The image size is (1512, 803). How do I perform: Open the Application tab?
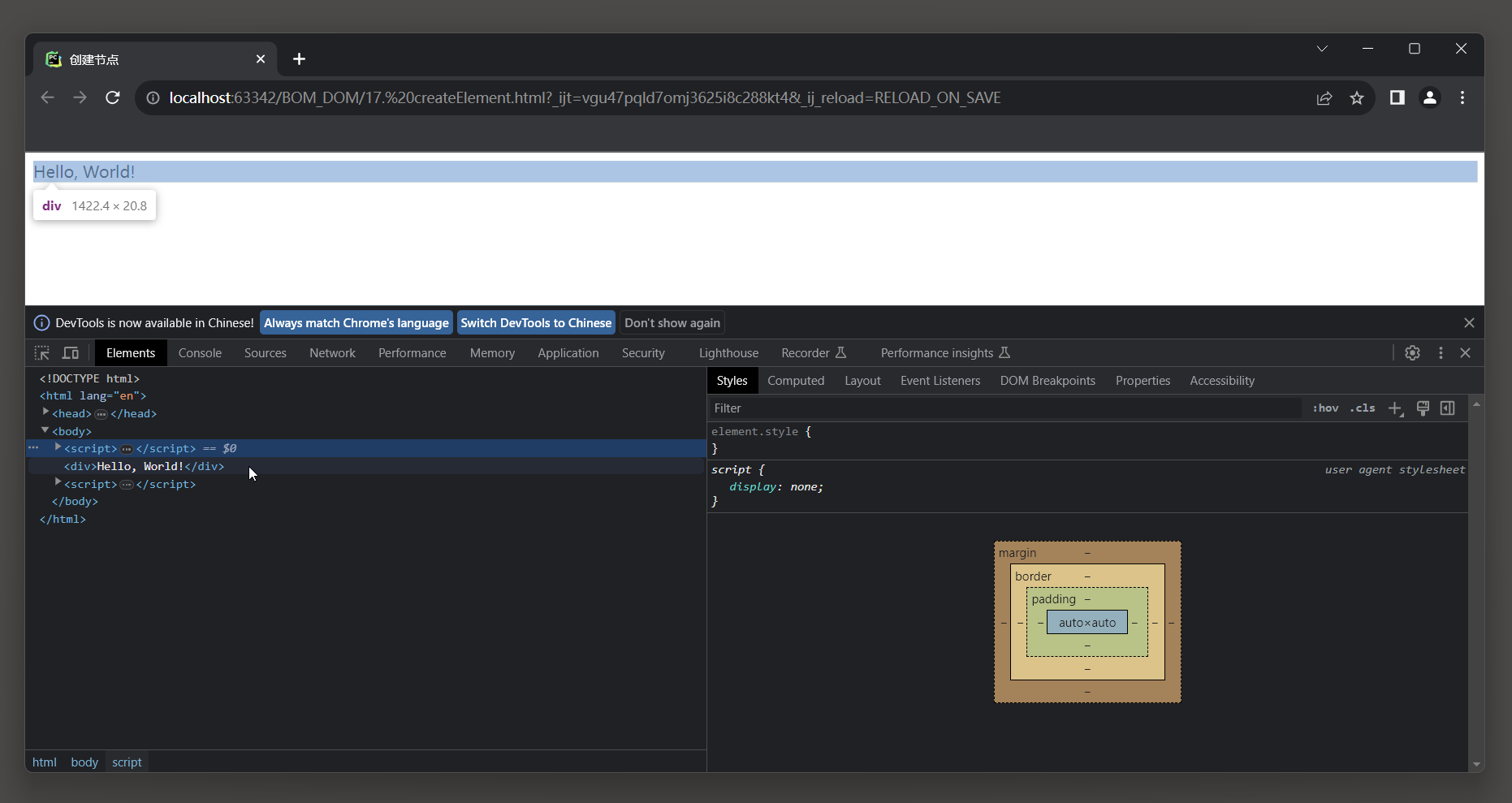click(x=568, y=353)
